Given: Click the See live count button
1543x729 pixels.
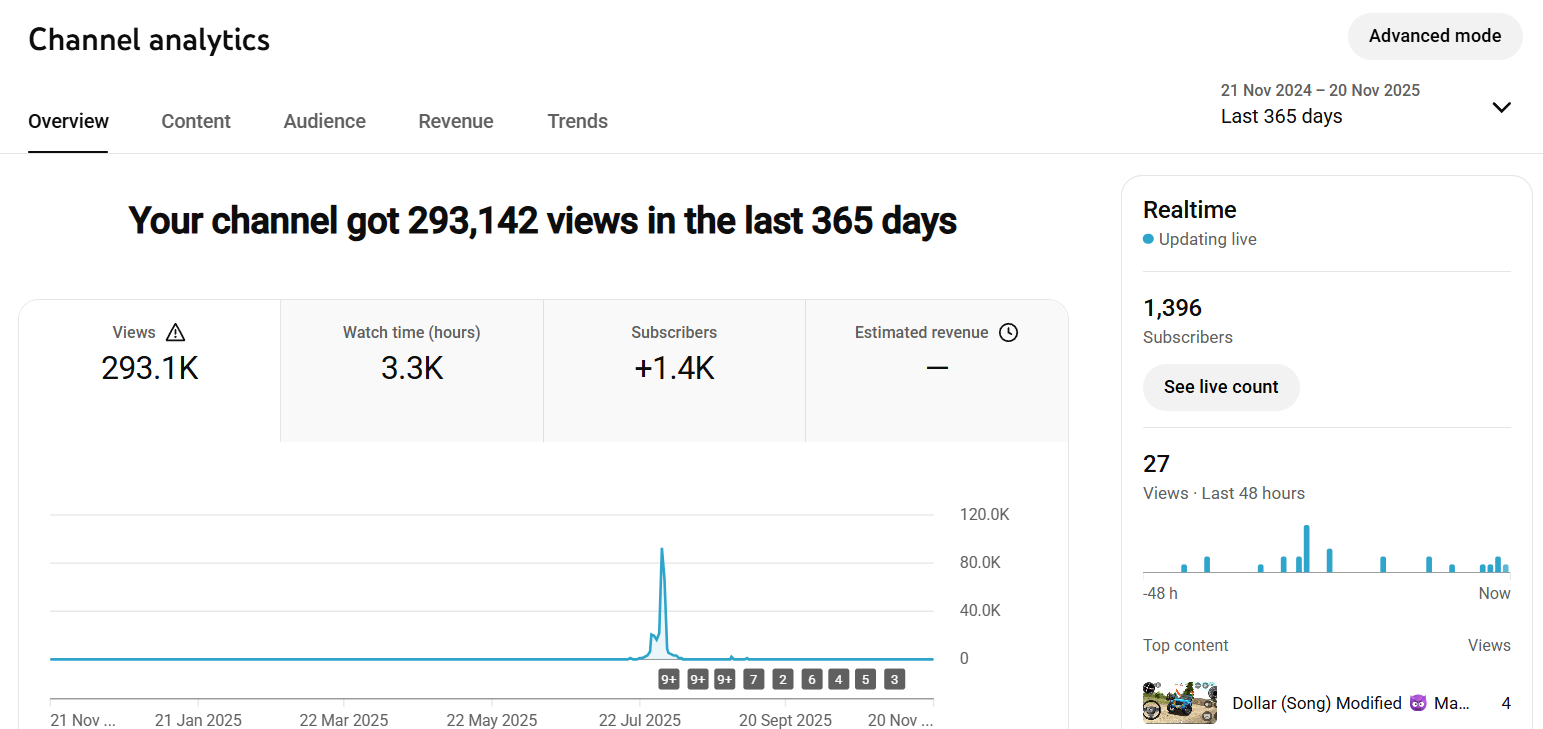Looking at the screenshot, I should pyautogui.click(x=1221, y=387).
